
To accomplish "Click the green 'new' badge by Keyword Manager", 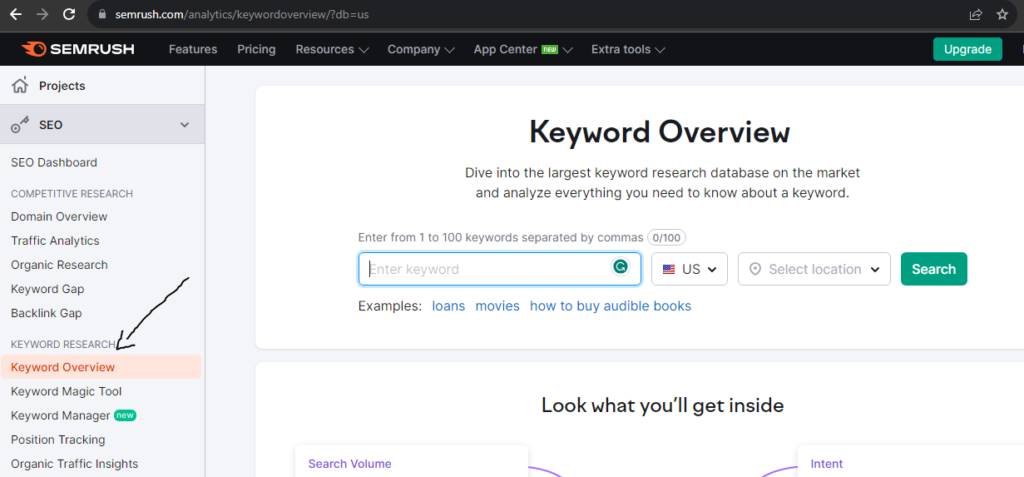I will pos(125,416).
